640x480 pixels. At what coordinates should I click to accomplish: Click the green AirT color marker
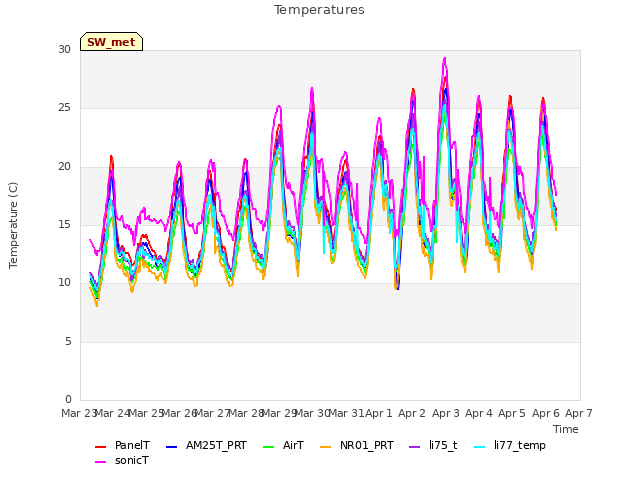pos(269,447)
